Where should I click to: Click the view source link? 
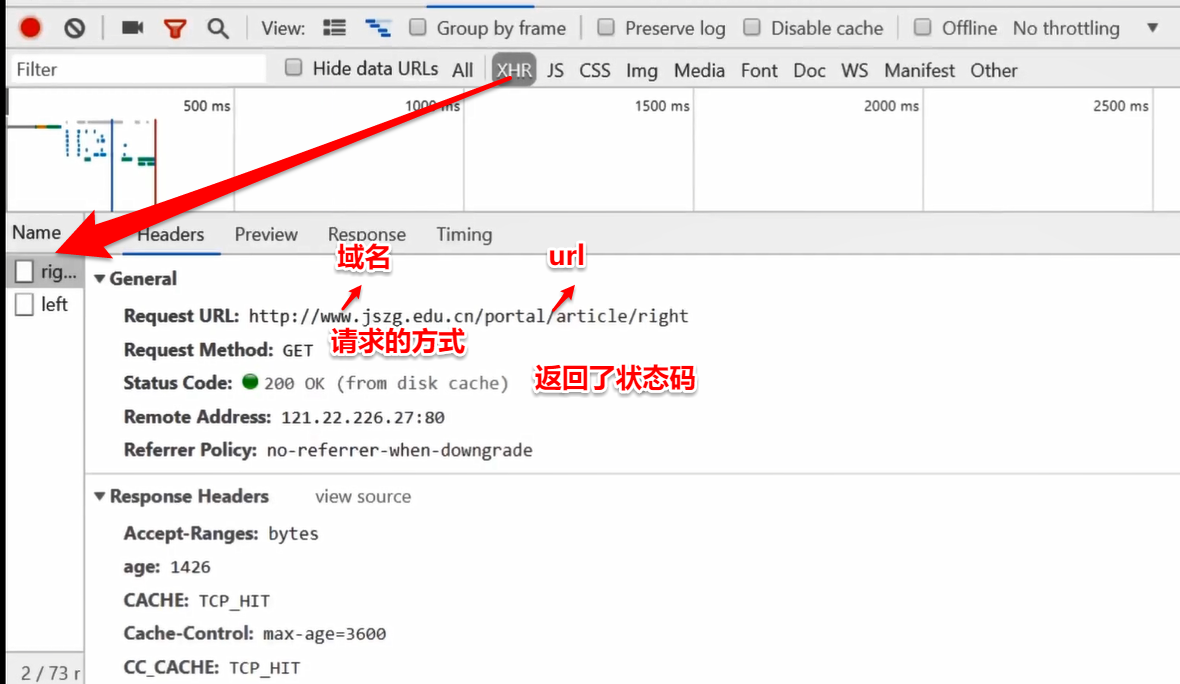tap(363, 496)
